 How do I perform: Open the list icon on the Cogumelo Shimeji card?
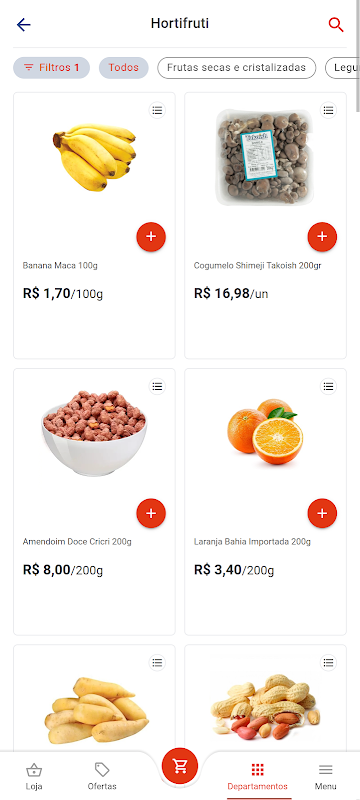pyautogui.click(x=328, y=110)
